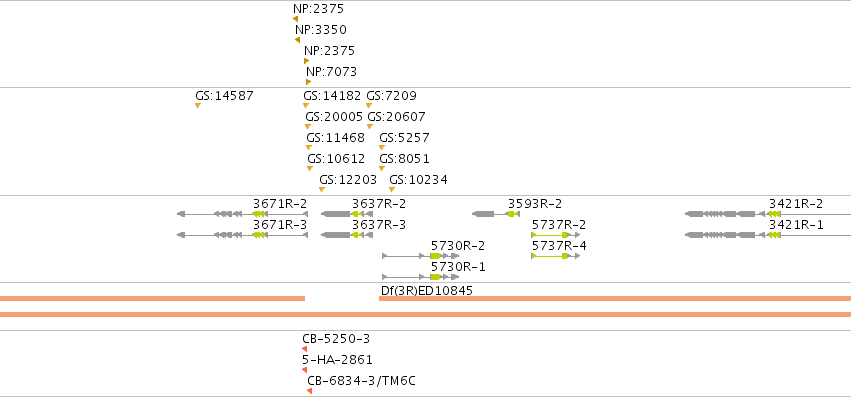Select the GS:5257 triangle marker

[x=382, y=147]
